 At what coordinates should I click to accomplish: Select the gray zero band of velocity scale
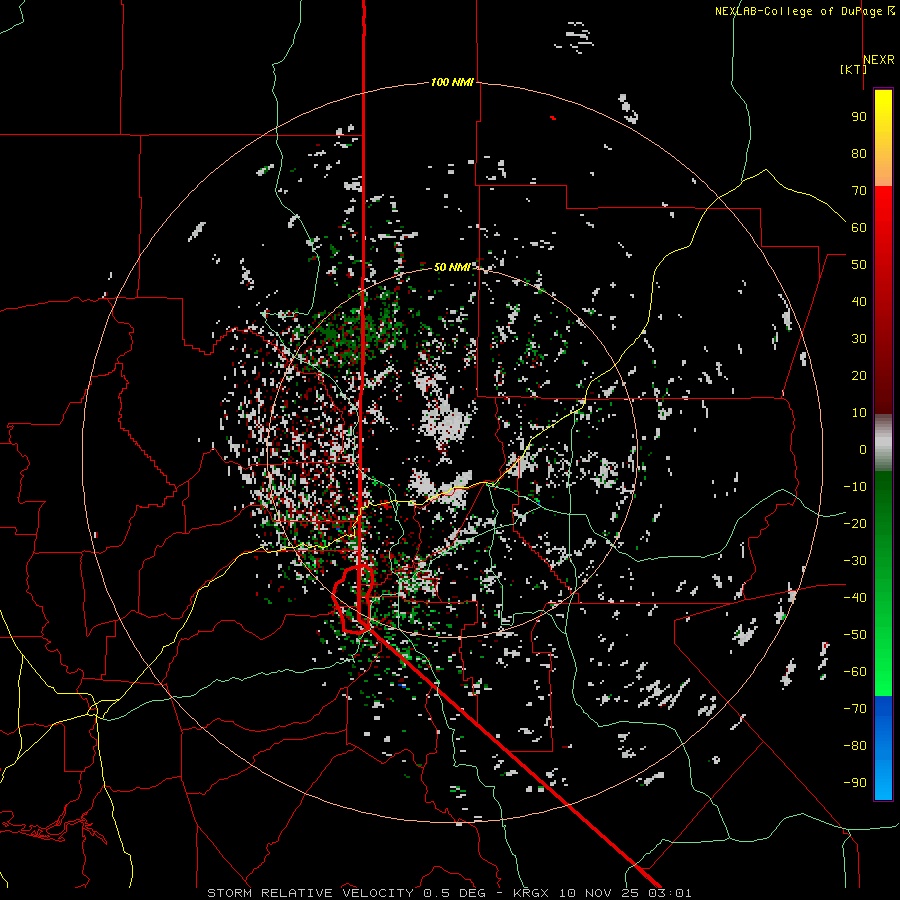(883, 443)
